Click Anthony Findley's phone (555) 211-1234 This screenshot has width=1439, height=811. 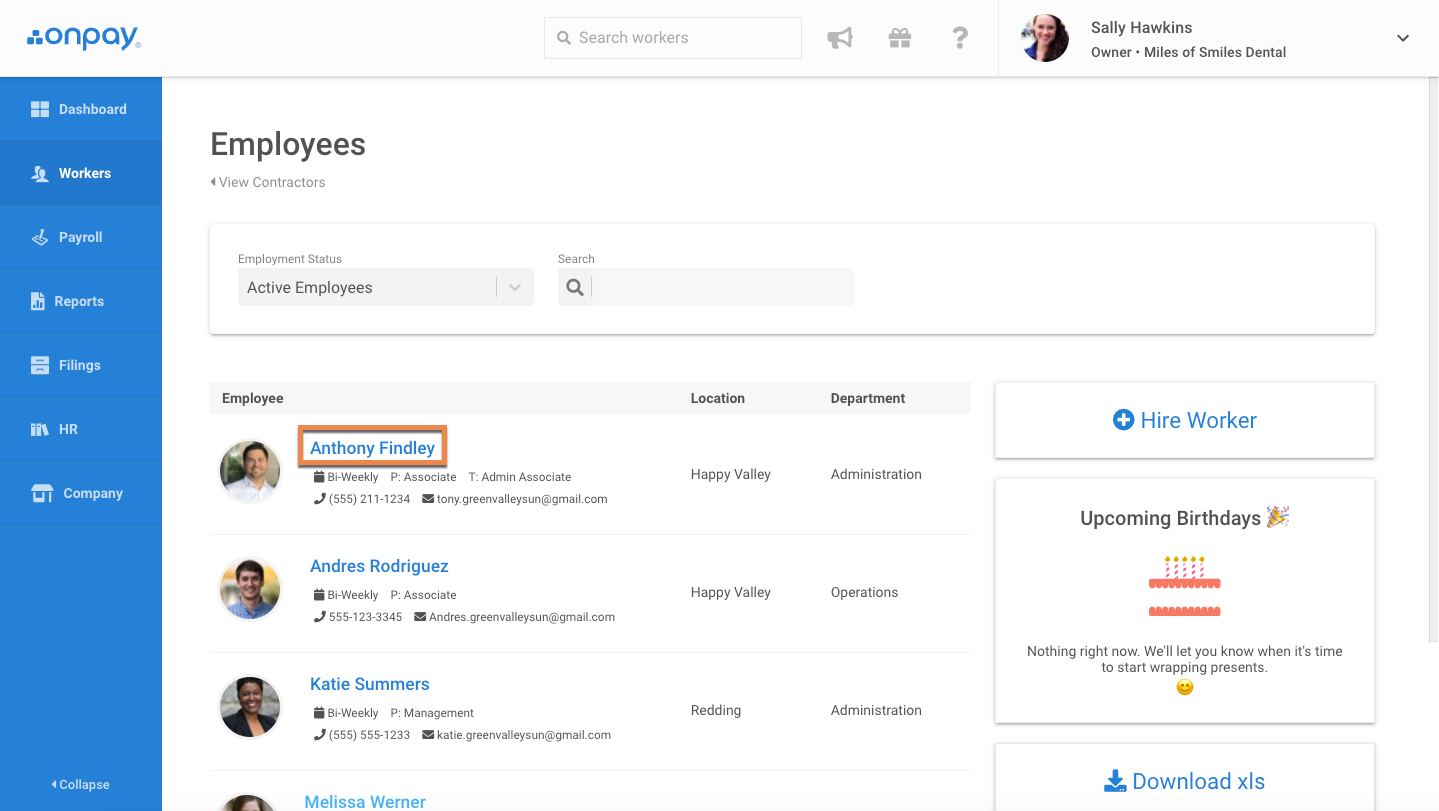[x=369, y=499]
